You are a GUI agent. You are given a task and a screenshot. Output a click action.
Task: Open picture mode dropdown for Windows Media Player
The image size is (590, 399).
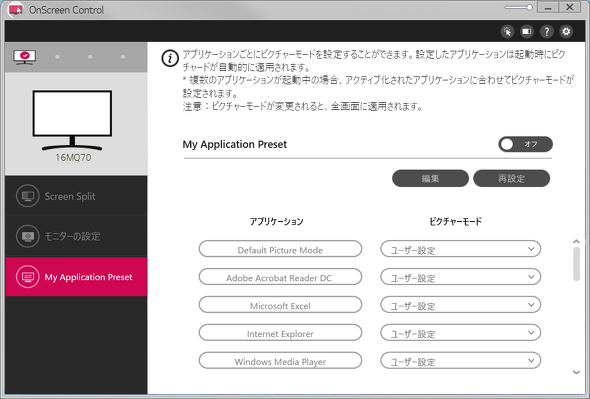[461, 361]
